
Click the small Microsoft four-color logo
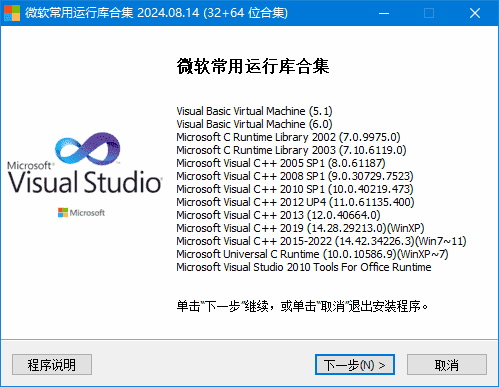(x=63, y=213)
